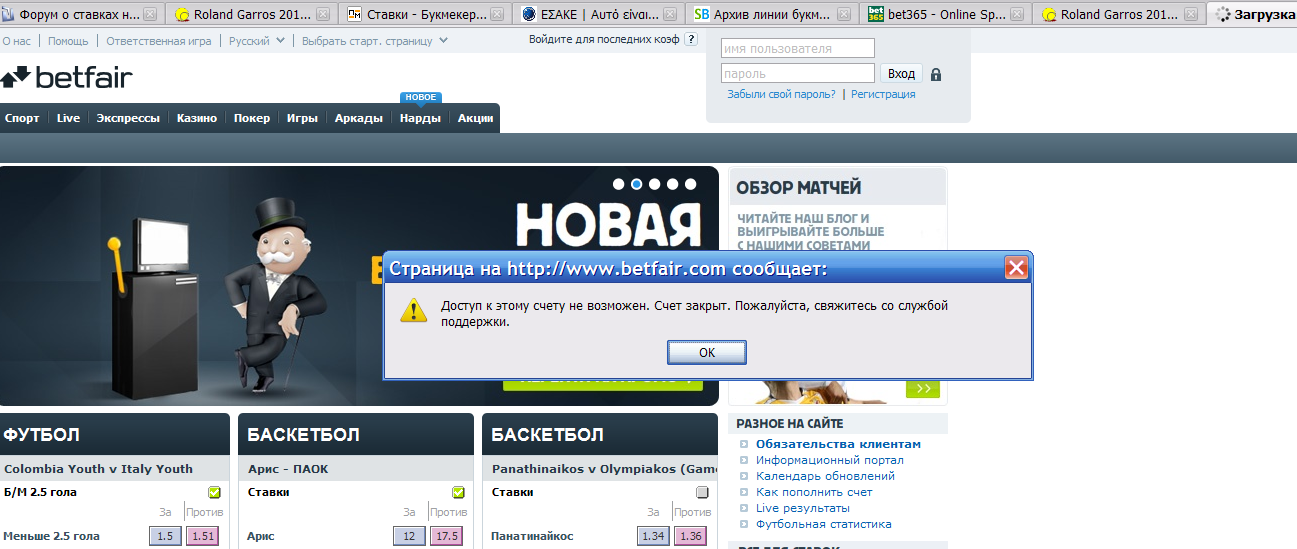Screen dimensions: 1297x549
Task: Close the betfair alert dialog with the red X
Action: (x=1016, y=268)
